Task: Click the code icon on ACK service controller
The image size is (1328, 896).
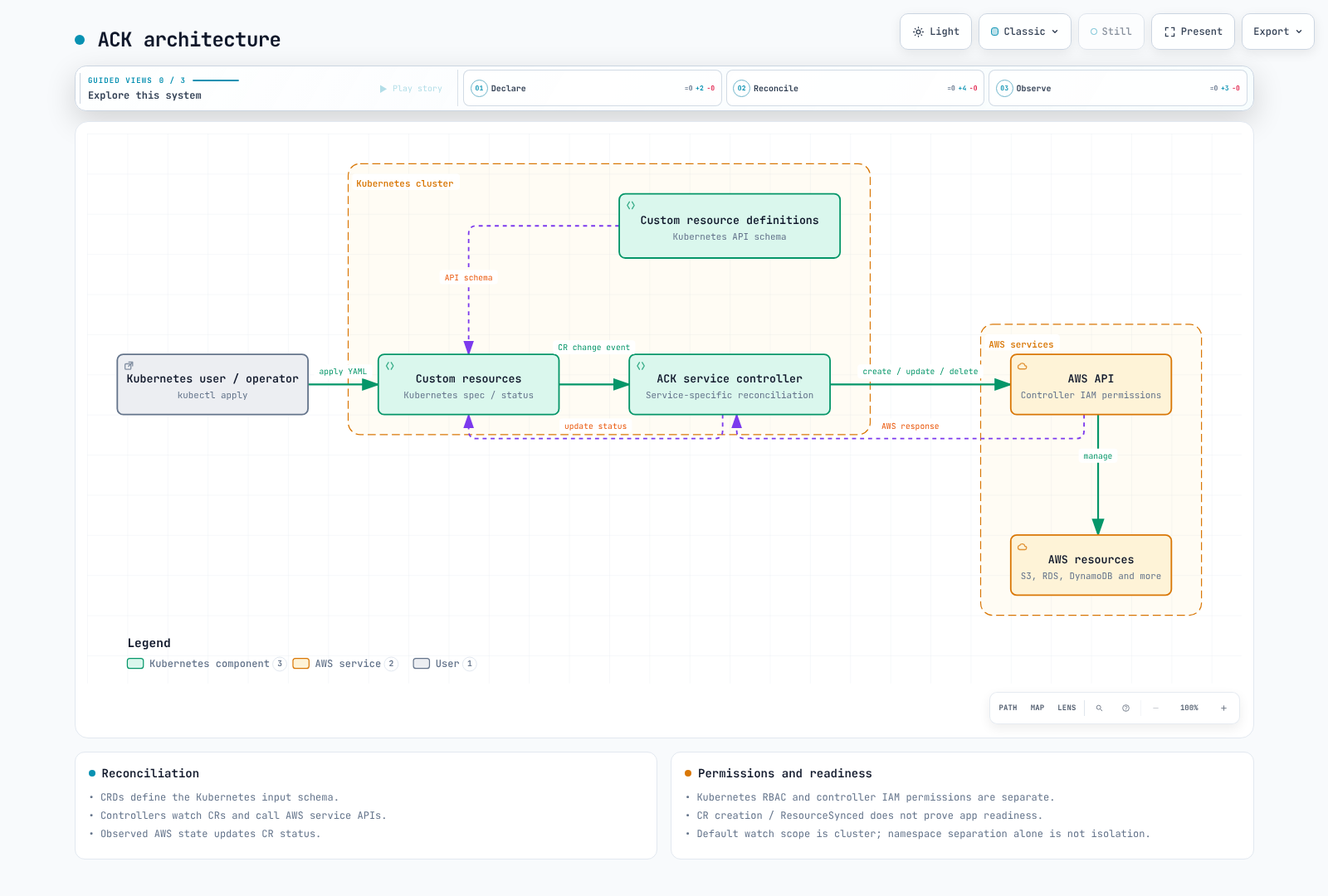Action: coord(641,366)
